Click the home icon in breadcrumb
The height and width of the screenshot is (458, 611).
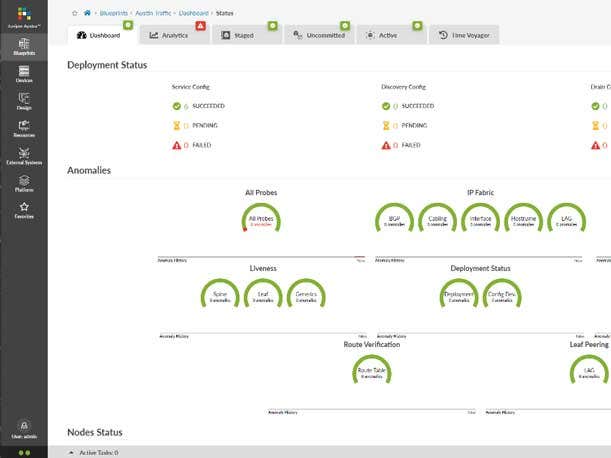tap(88, 13)
